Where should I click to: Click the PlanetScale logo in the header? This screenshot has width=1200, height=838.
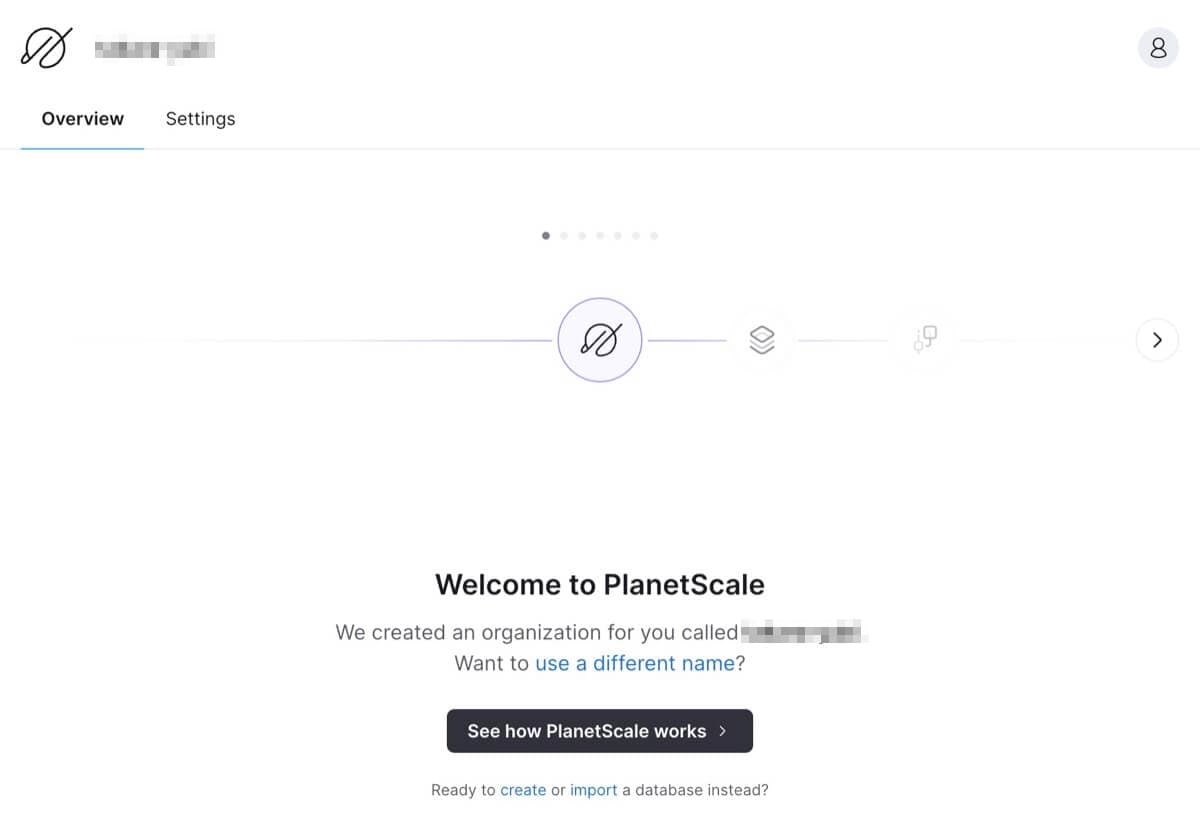coord(46,47)
